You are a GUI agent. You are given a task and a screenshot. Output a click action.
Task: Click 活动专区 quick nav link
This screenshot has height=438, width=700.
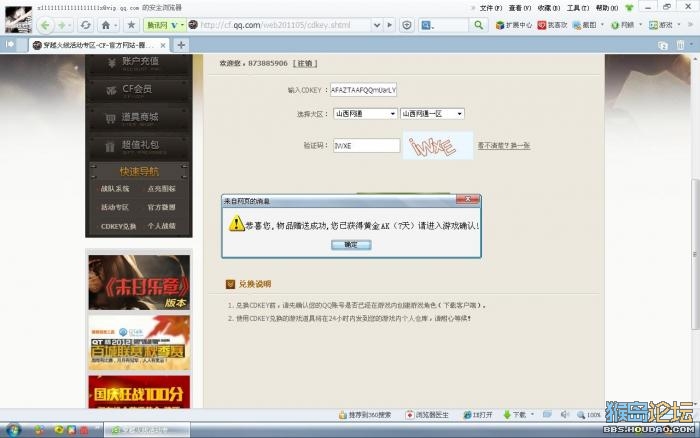115,207
